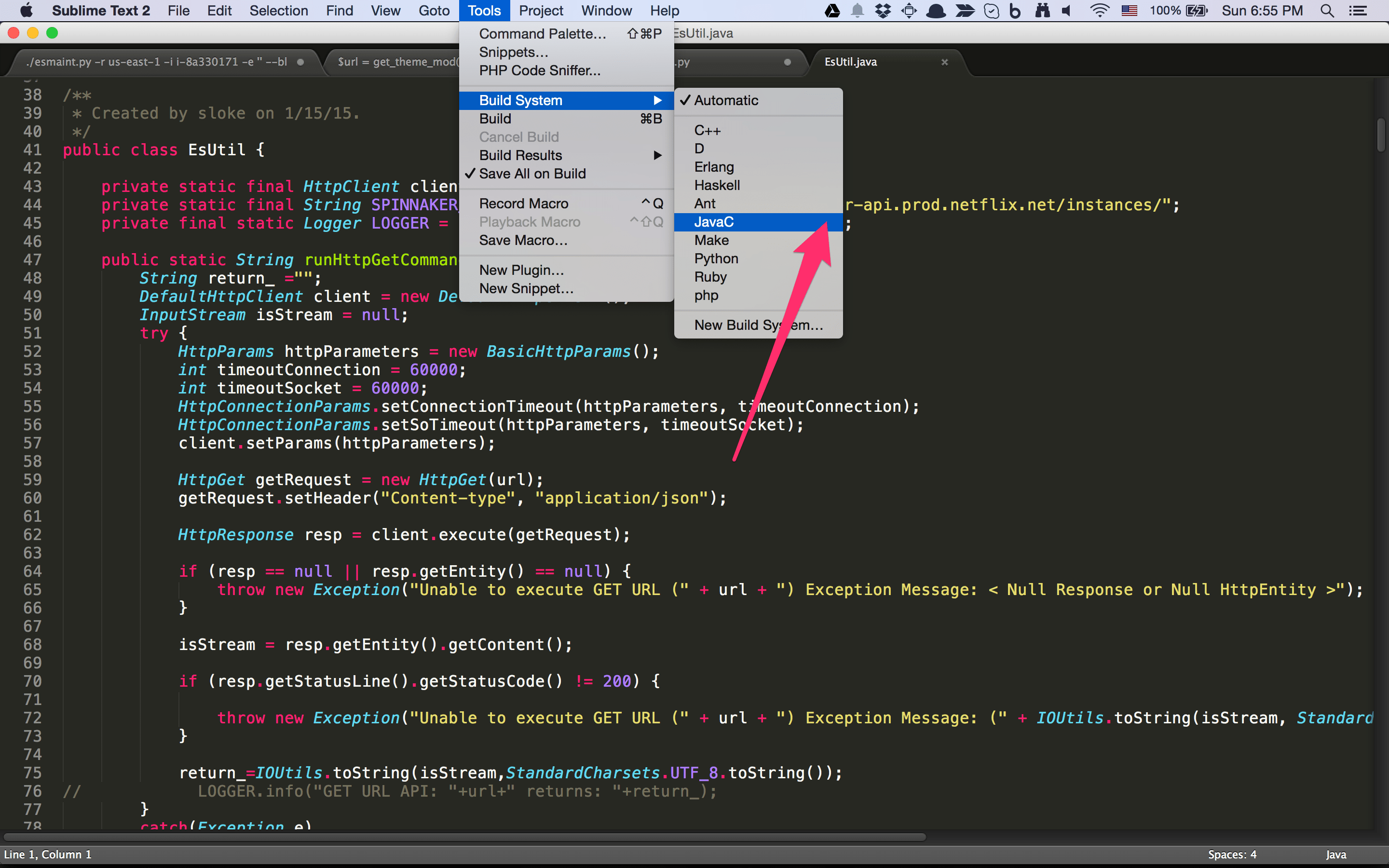Viewport: 1389px width, 868px height.
Task: Toggle Save All on Build option
Action: click(x=532, y=174)
